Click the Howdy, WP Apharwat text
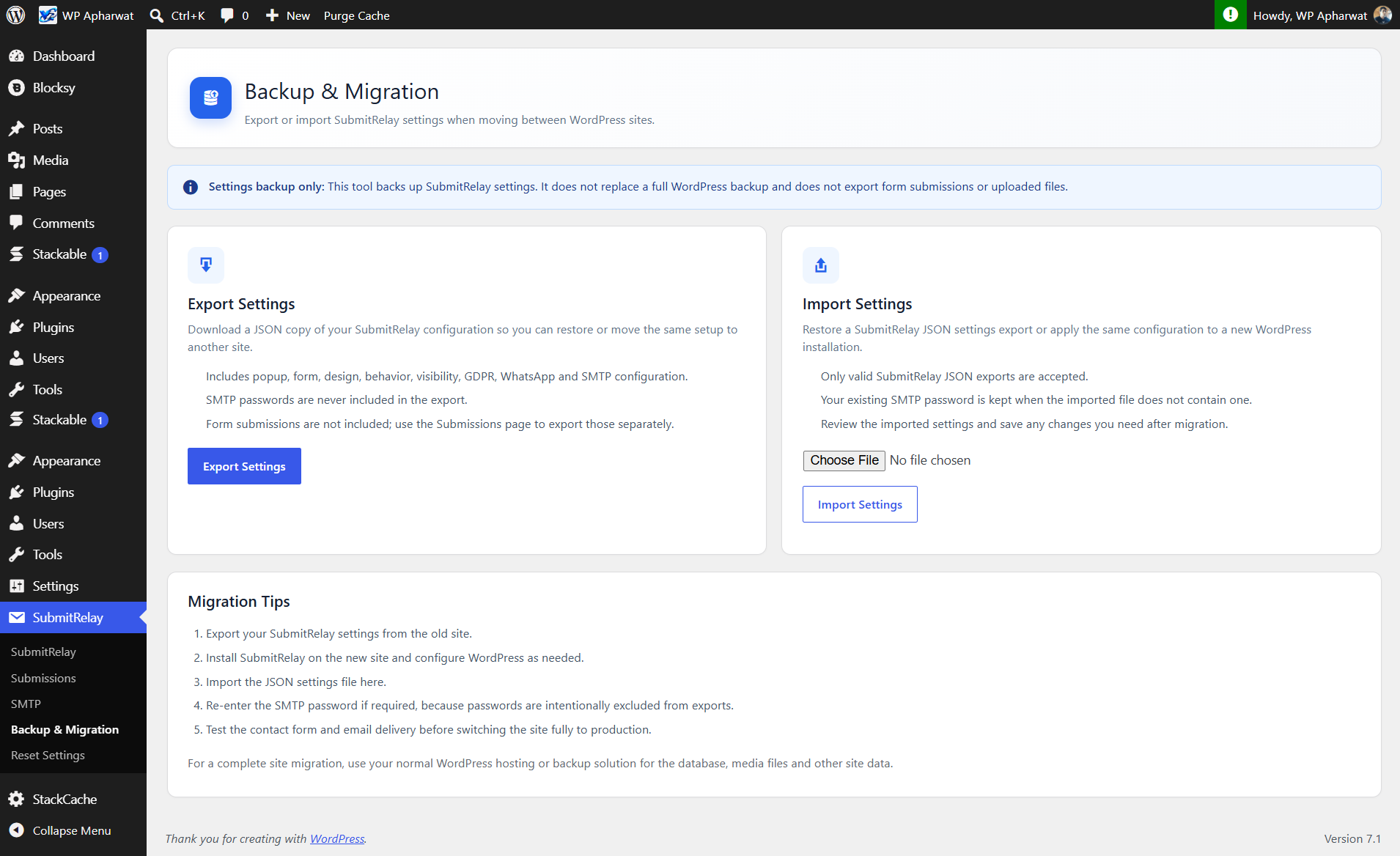Image resolution: width=1400 pixels, height=856 pixels. coord(1310,15)
